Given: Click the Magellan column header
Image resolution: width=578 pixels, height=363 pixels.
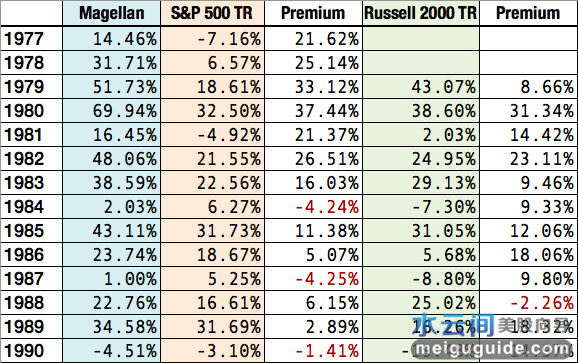Looking at the screenshot, I should 112,13.
